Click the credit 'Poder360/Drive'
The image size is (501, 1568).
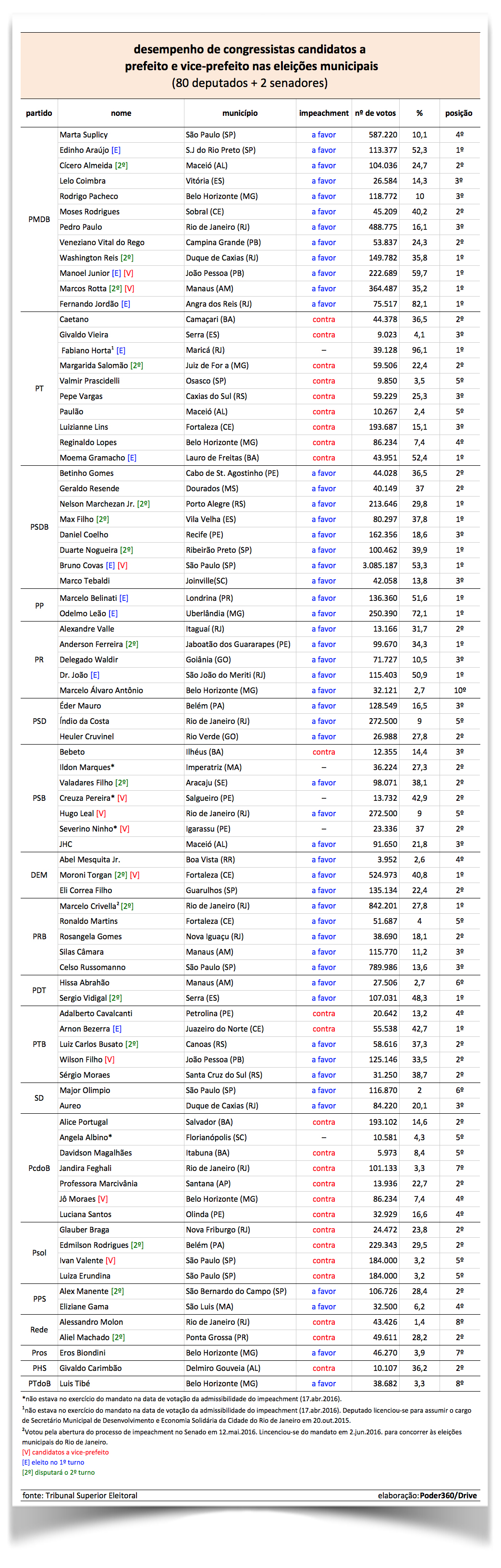pos(448,1495)
